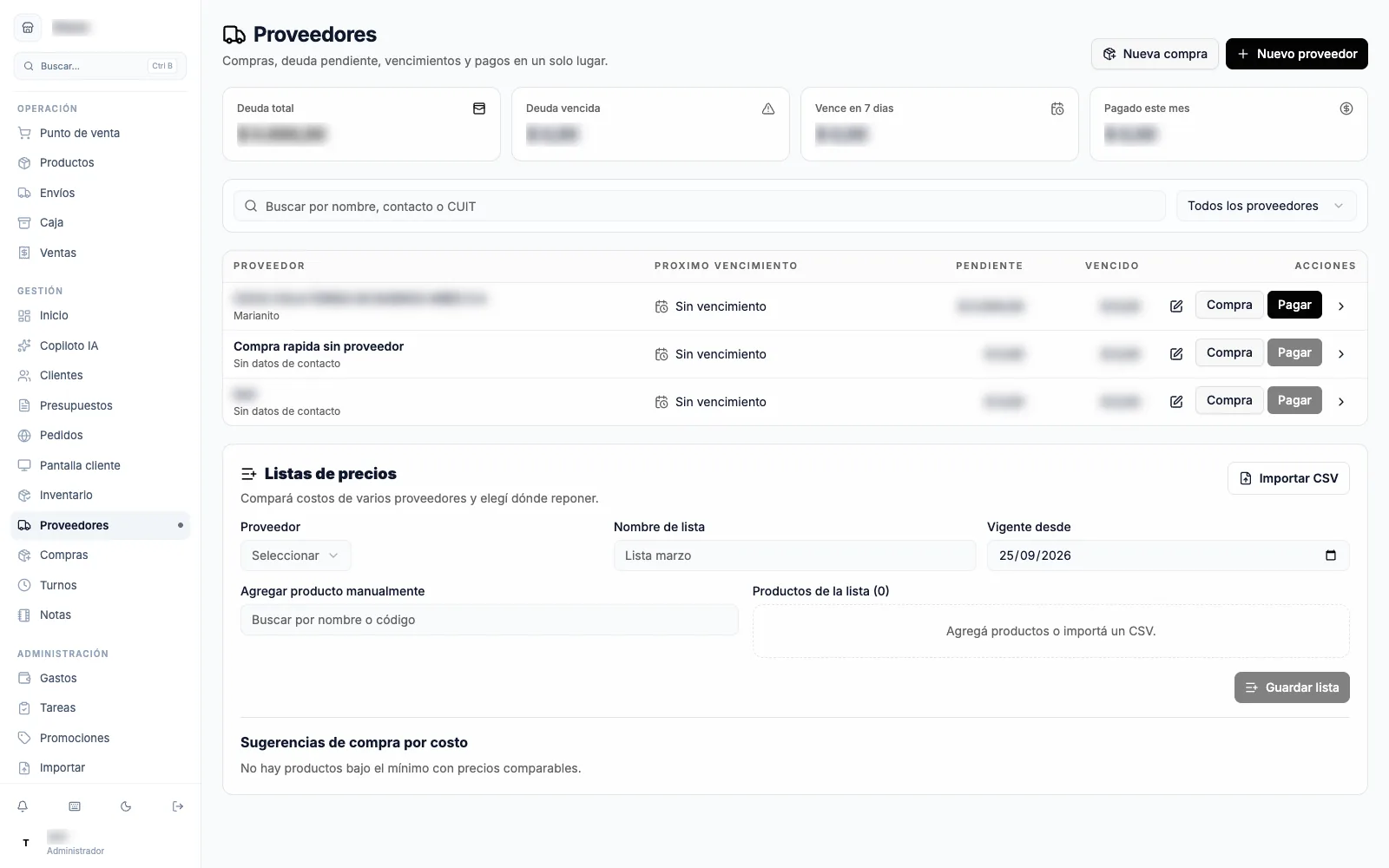Go to Promociones page
This screenshot has width=1389, height=868.
point(101,738)
